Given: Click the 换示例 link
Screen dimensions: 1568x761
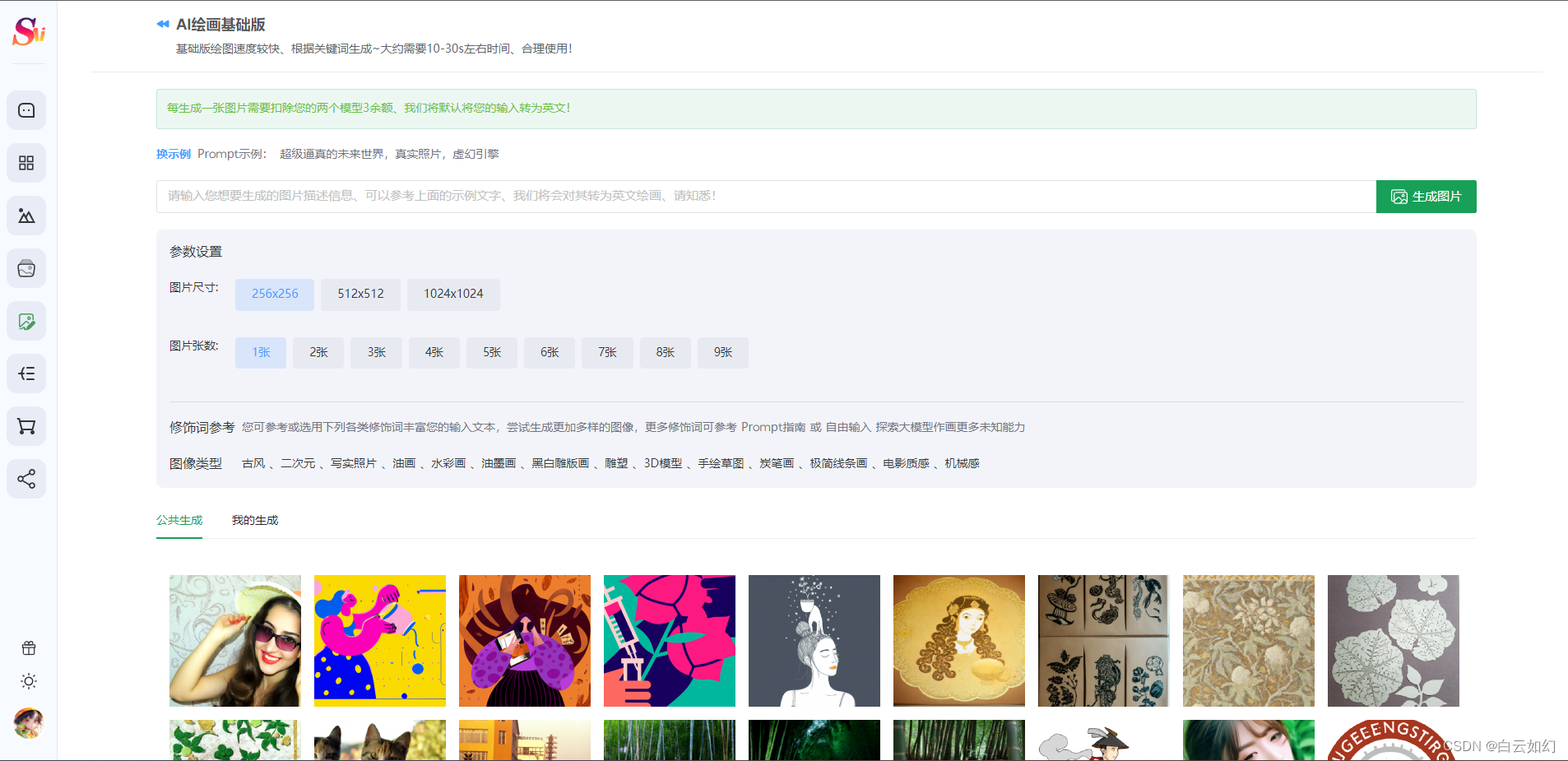Looking at the screenshot, I should (174, 154).
